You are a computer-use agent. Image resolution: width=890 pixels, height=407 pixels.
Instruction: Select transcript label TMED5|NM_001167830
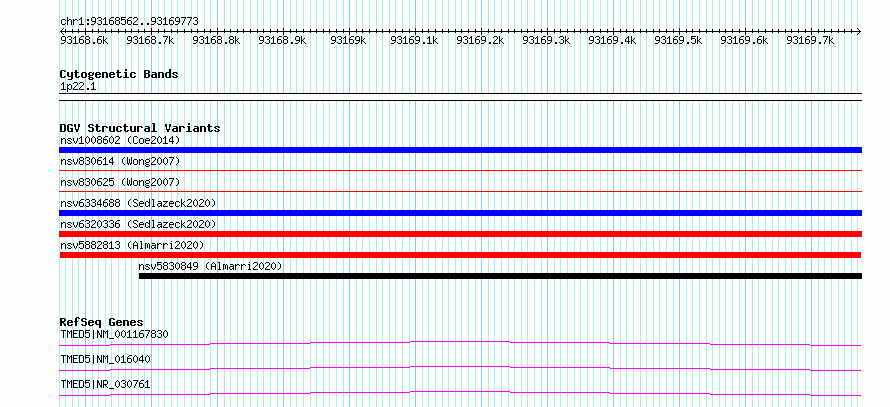click(x=115, y=334)
